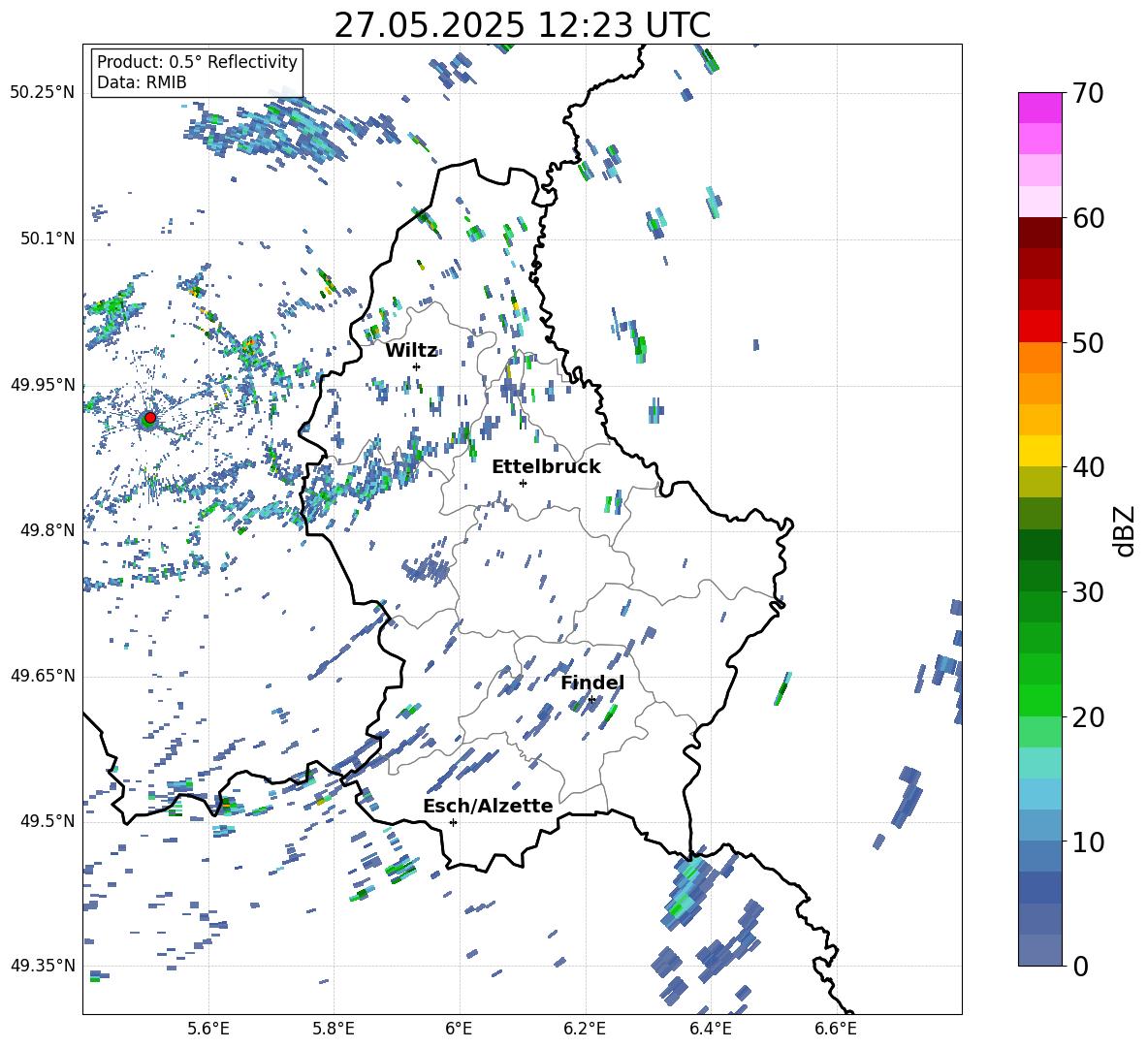Viewport: 1148px width, 1048px height.
Task: Click the '5.8°E' longitude label
Action: click(334, 1029)
